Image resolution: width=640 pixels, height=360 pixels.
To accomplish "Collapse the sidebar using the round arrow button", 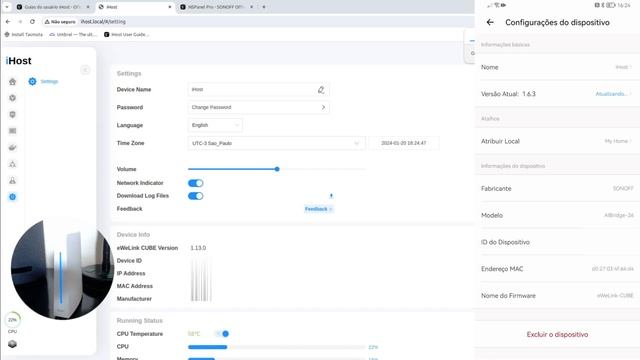I will pos(85,70).
